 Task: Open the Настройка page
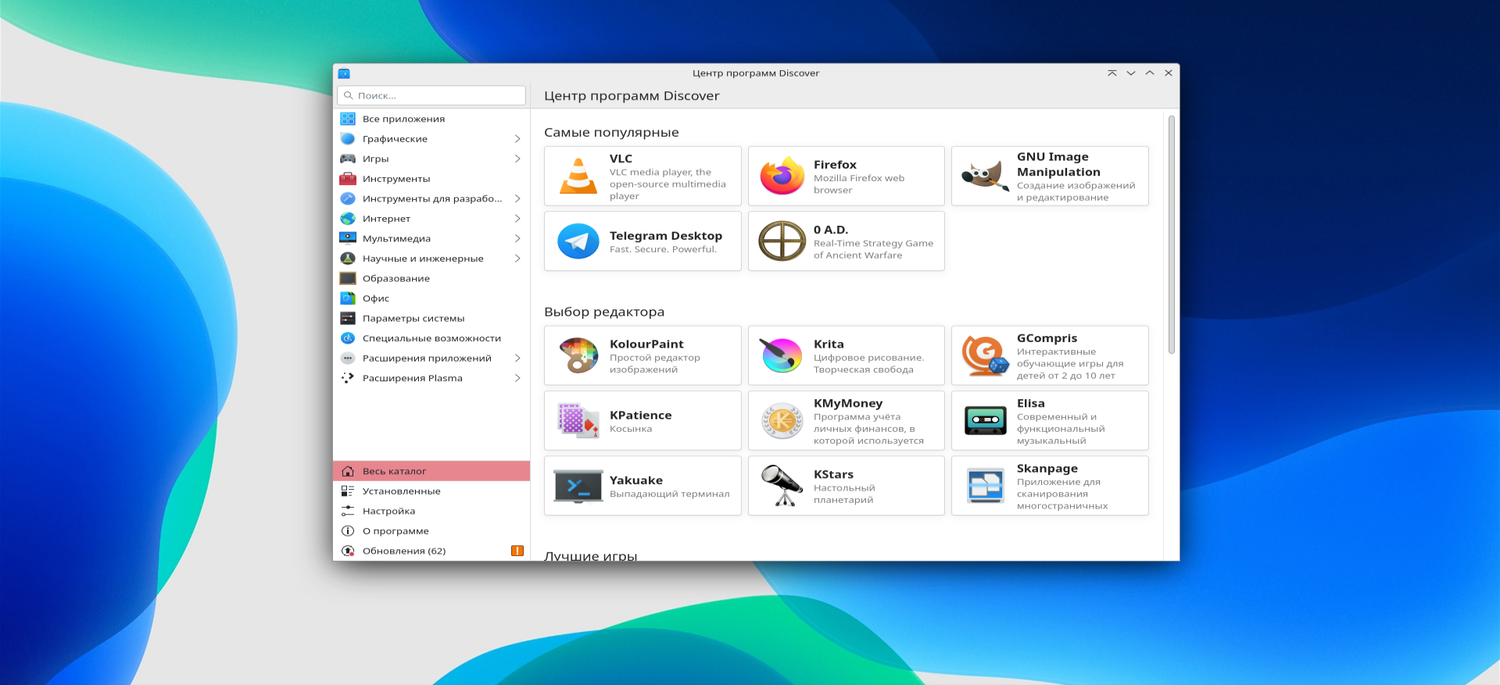tap(432, 511)
